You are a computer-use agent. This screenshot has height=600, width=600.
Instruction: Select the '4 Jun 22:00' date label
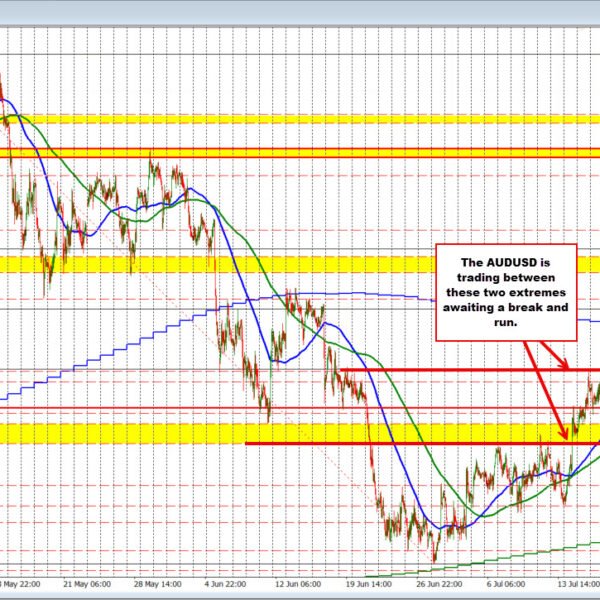(x=225, y=584)
